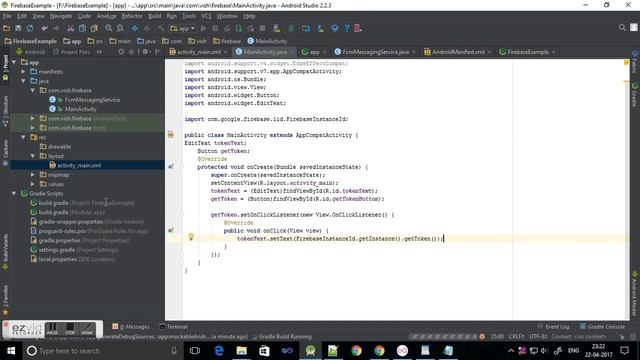Toggle the Captures tool window strip button
640x360 pixels.
(5, 152)
